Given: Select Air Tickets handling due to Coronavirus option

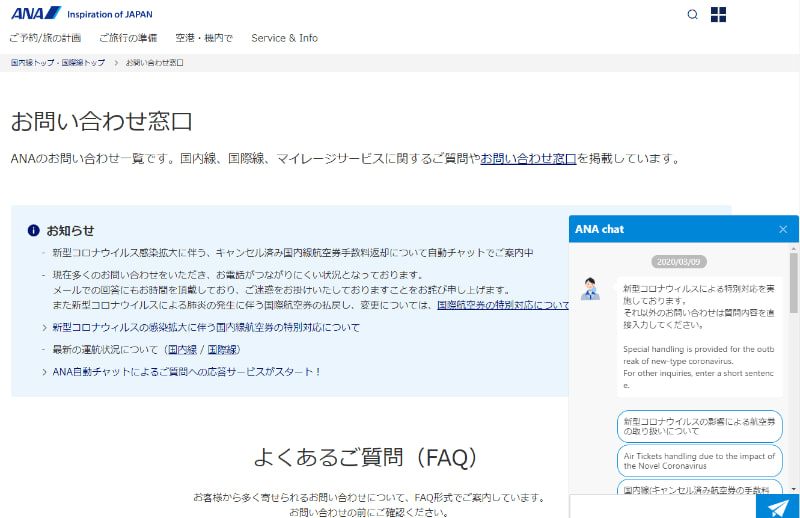Looking at the screenshot, I should click(699, 461).
